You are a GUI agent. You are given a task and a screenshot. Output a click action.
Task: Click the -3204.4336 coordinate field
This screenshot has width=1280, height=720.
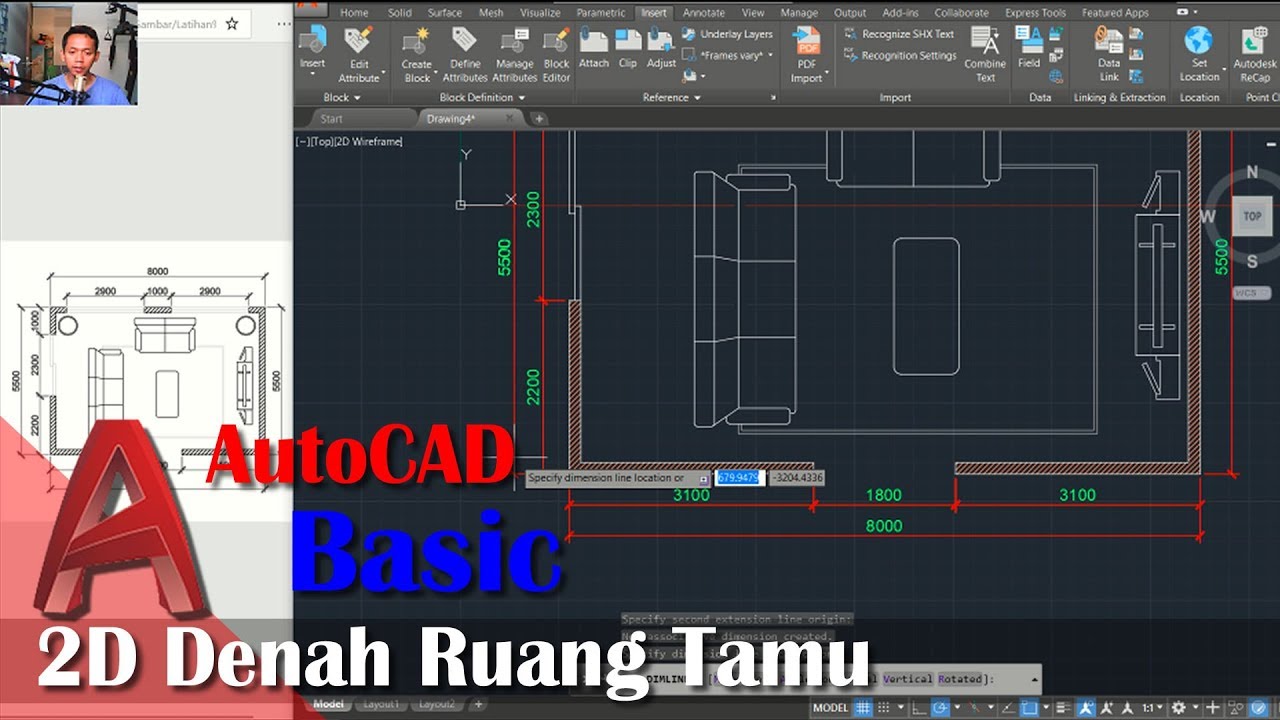(798, 478)
